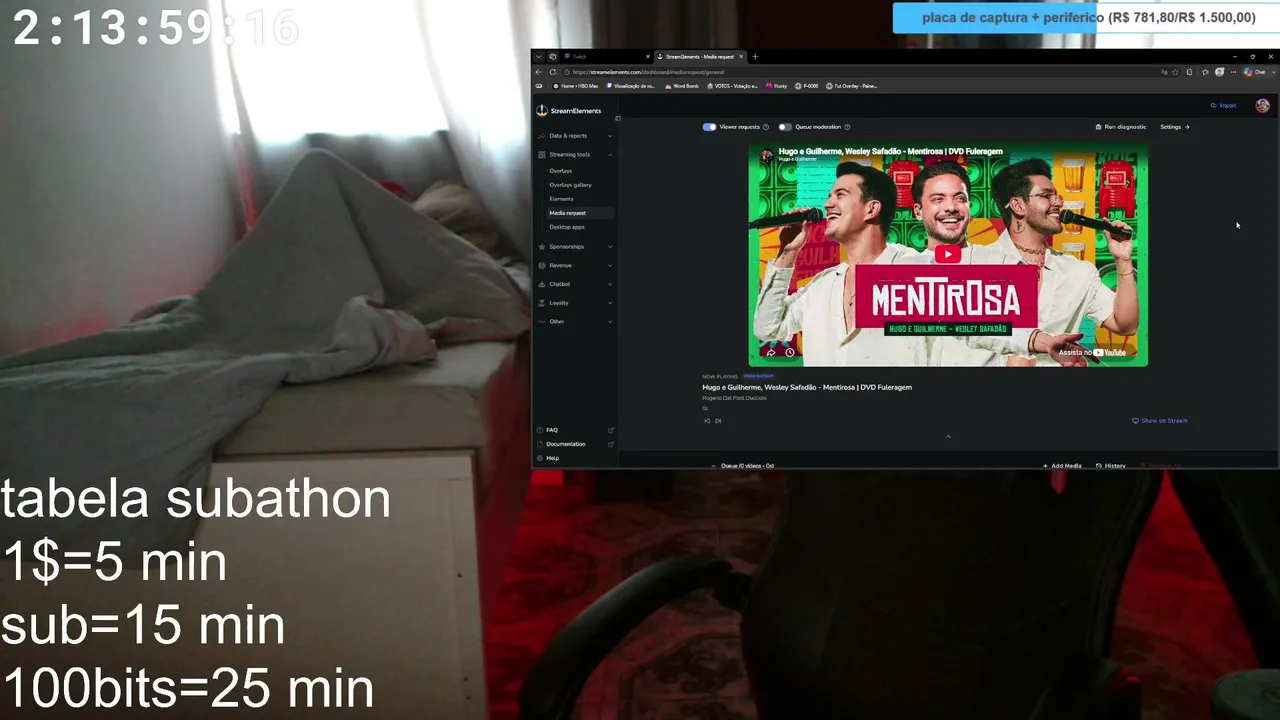
Task: Click the 'Rogerio Dal Pont Duccioni' requester name
Action: coord(734,398)
